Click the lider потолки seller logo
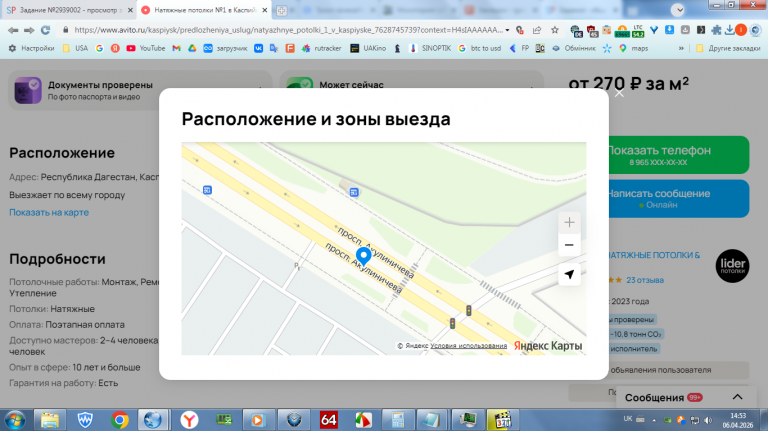Viewport: 768px width, 431px height. [732, 266]
